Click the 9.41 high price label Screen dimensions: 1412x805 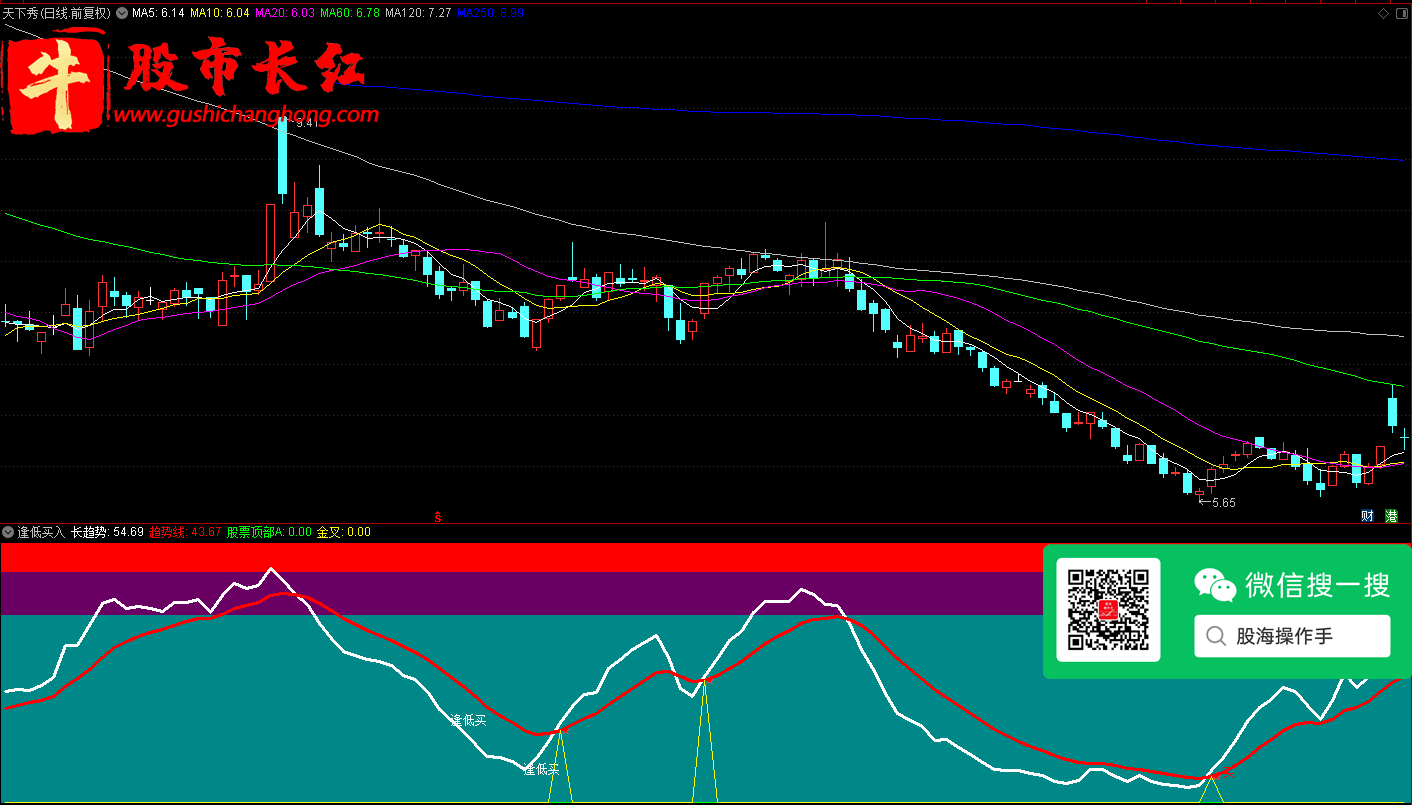(306, 123)
